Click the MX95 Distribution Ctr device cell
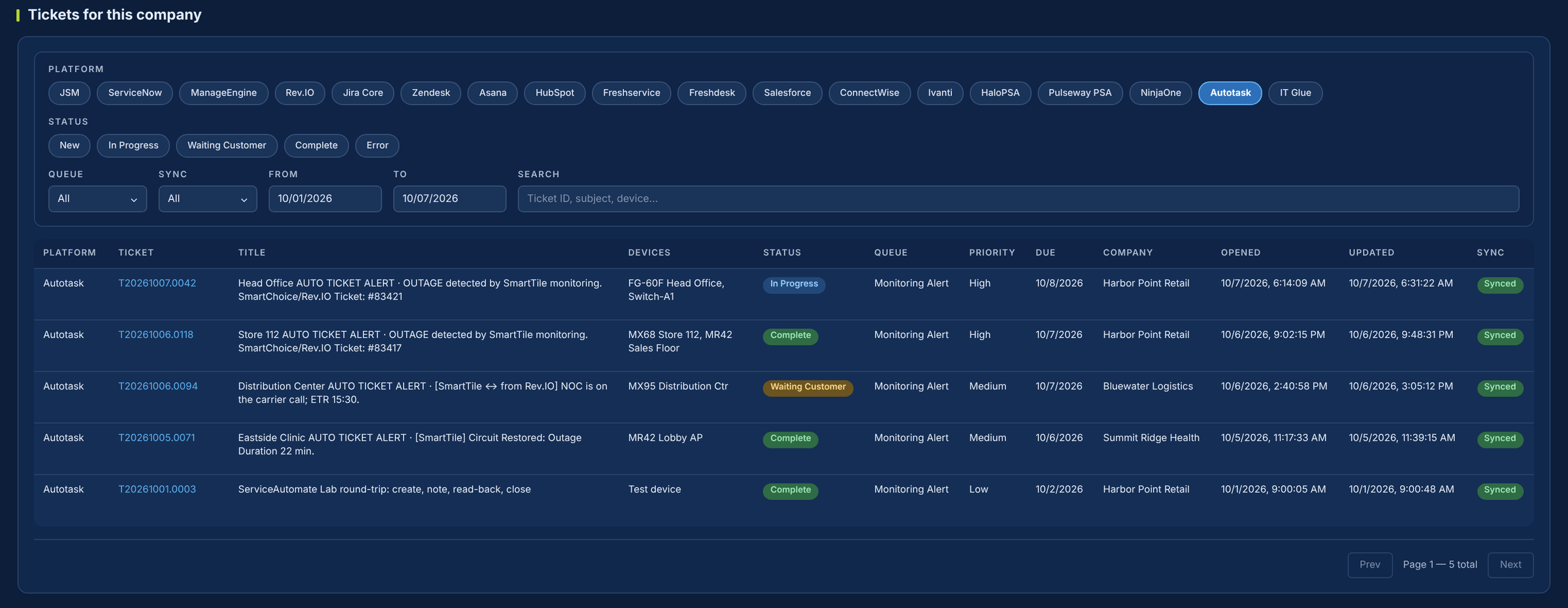The height and width of the screenshot is (608, 1568). pos(678,386)
